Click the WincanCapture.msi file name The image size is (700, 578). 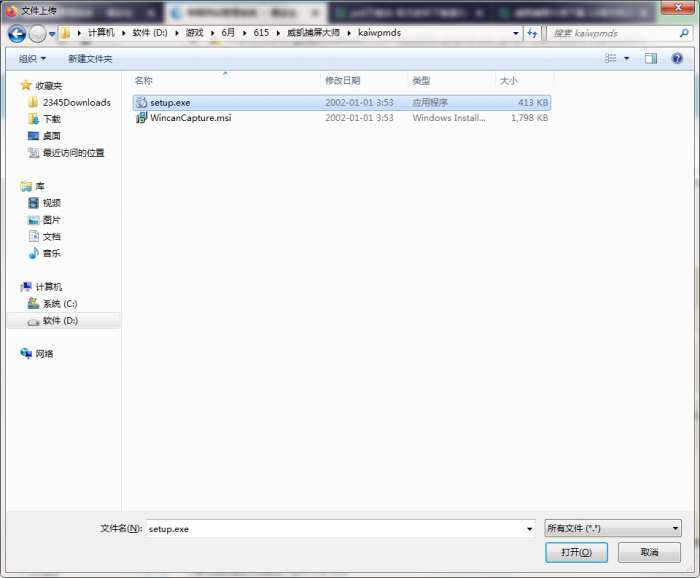pos(191,118)
